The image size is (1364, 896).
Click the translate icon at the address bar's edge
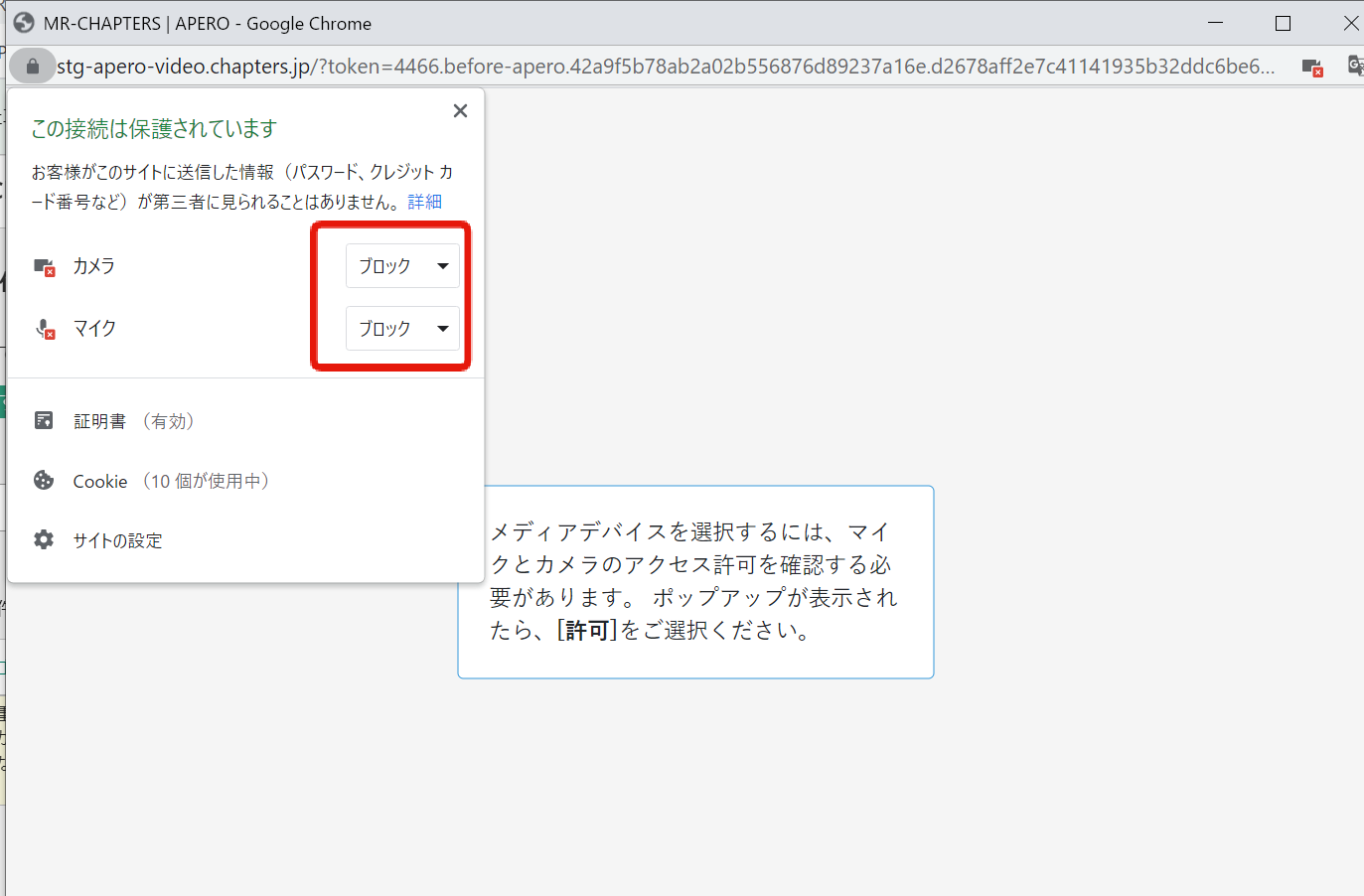click(1355, 67)
